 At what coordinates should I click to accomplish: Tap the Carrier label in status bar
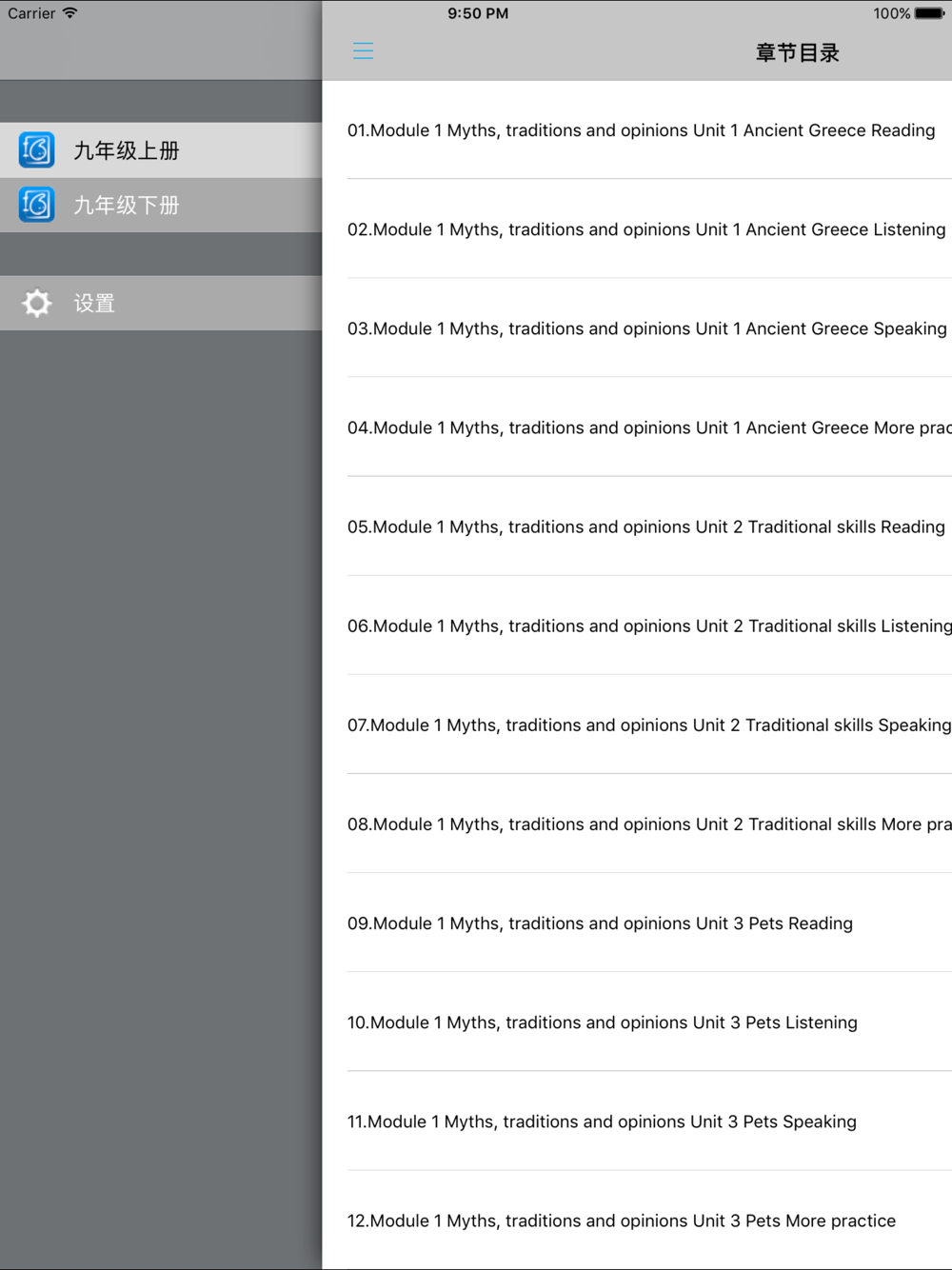click(31, 13)
